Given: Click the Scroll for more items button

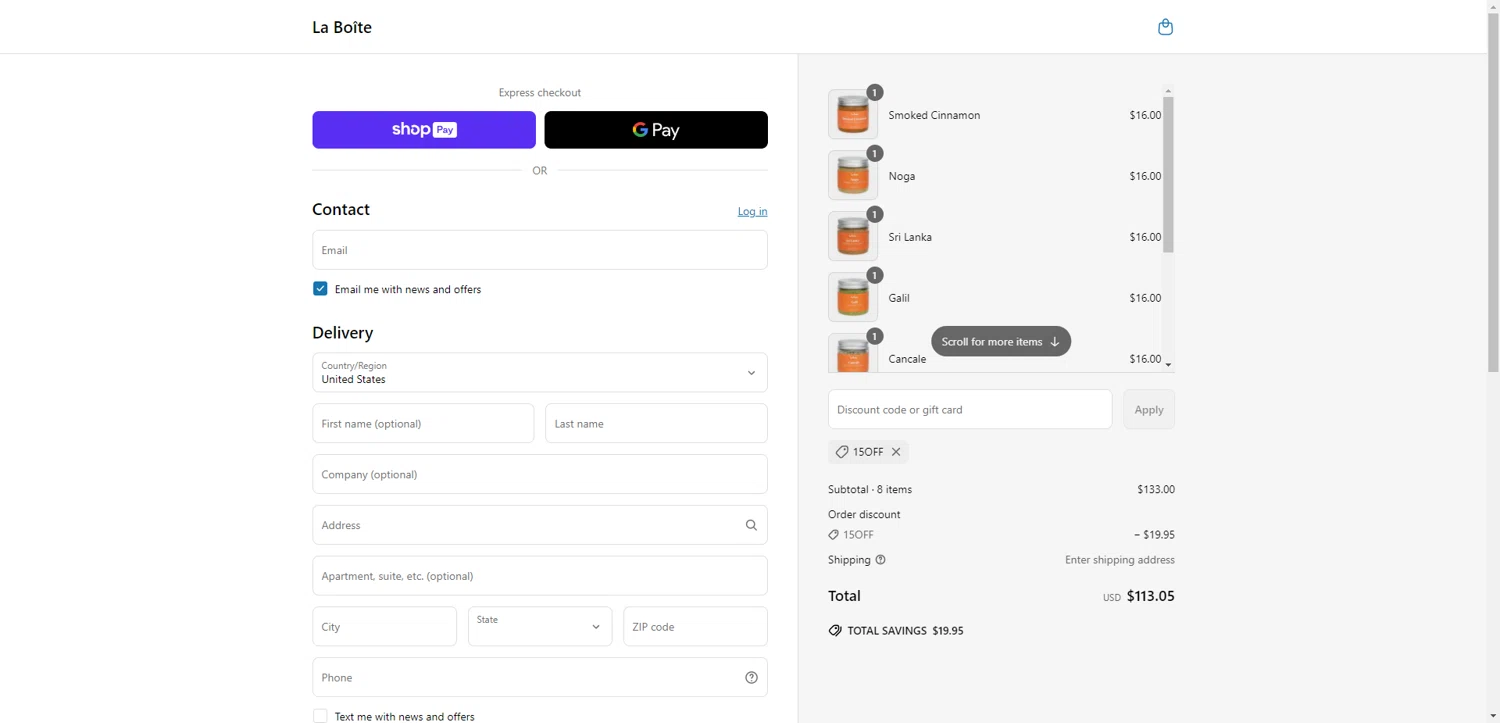Looking at the screenshot, I should coord(1001,341).
